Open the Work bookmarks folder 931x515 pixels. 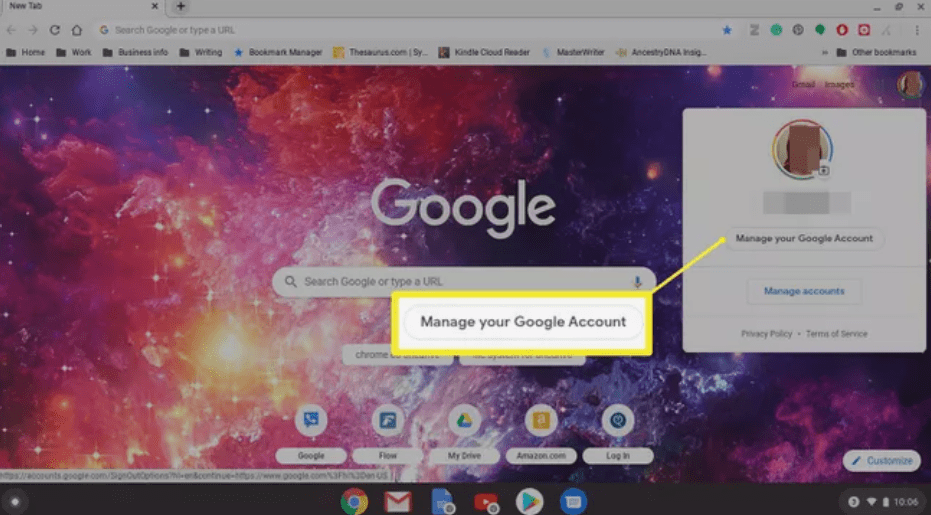click(x=74, y=52)
